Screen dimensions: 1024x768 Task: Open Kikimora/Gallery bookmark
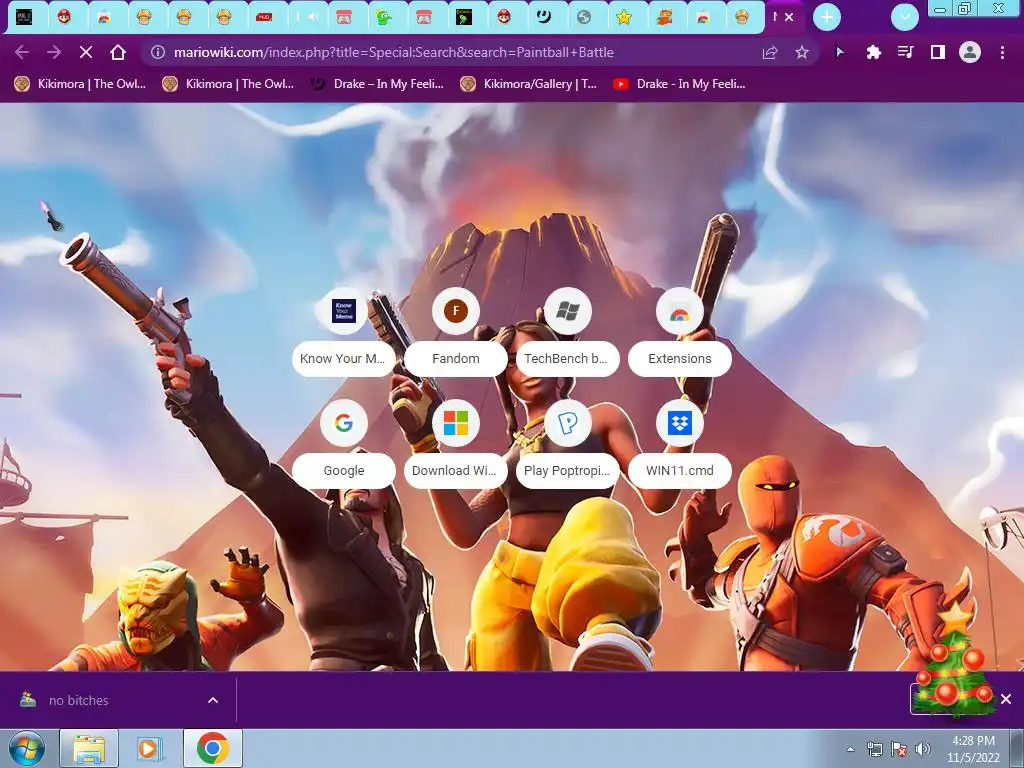click(528, 84)
